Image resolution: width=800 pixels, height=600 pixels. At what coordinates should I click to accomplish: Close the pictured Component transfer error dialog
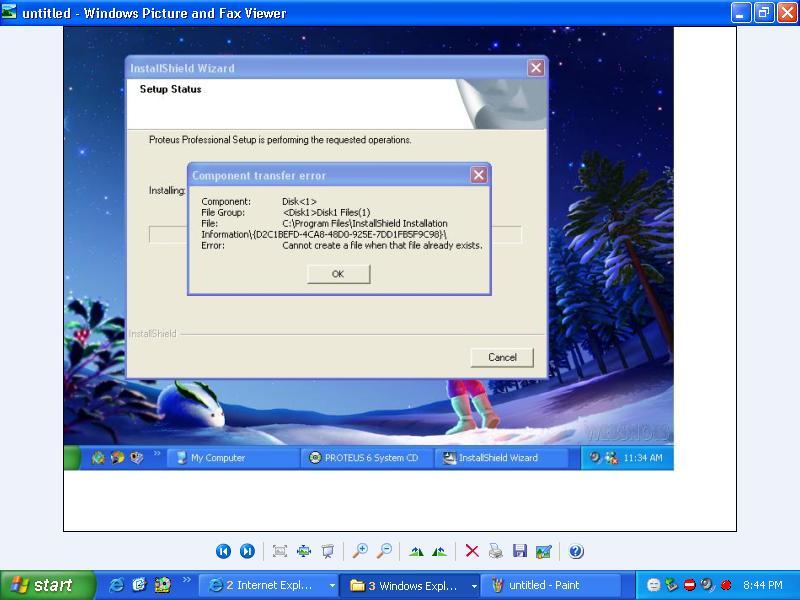pyautogui.click(x=479, y=175)
